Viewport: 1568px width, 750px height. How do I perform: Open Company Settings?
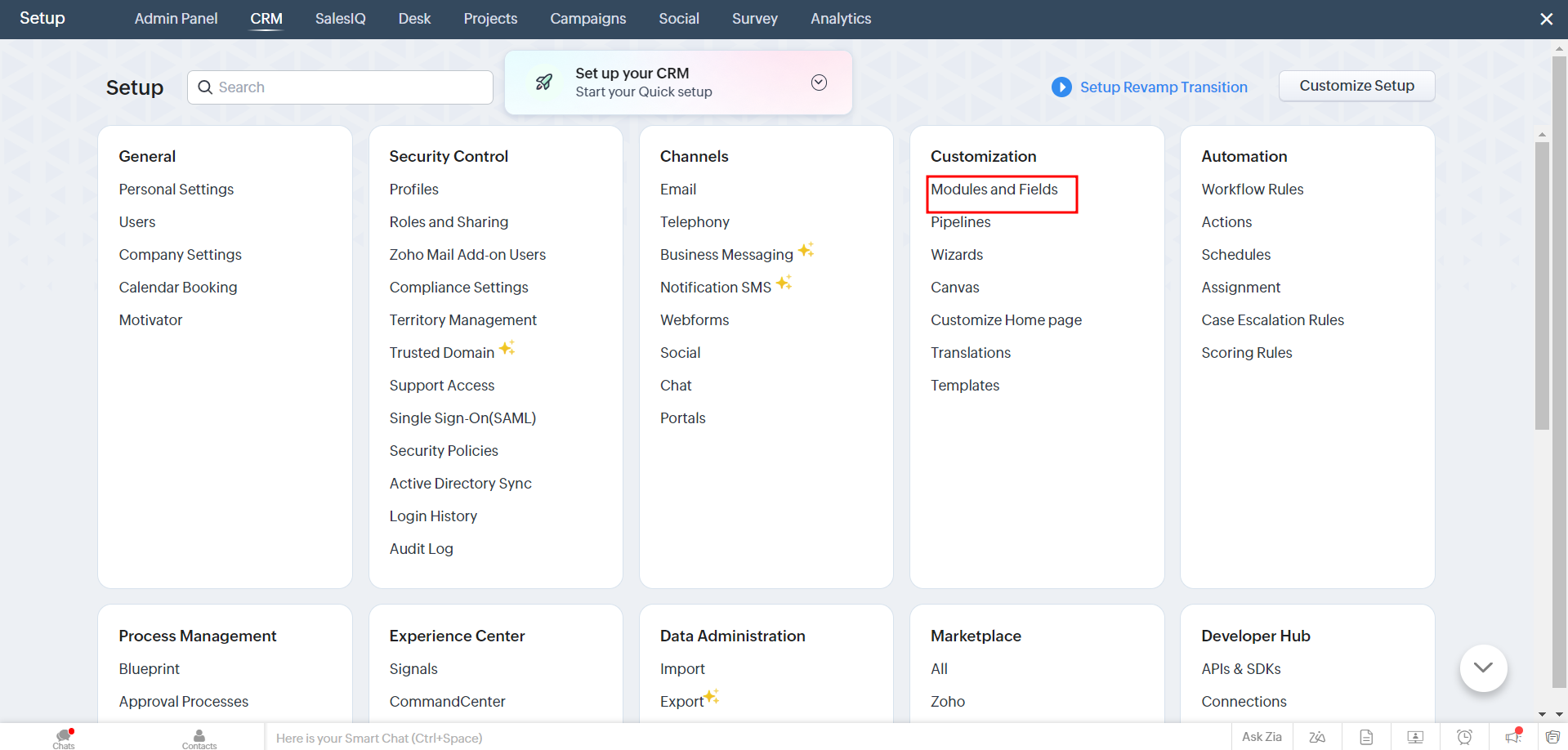coord(181,255)
